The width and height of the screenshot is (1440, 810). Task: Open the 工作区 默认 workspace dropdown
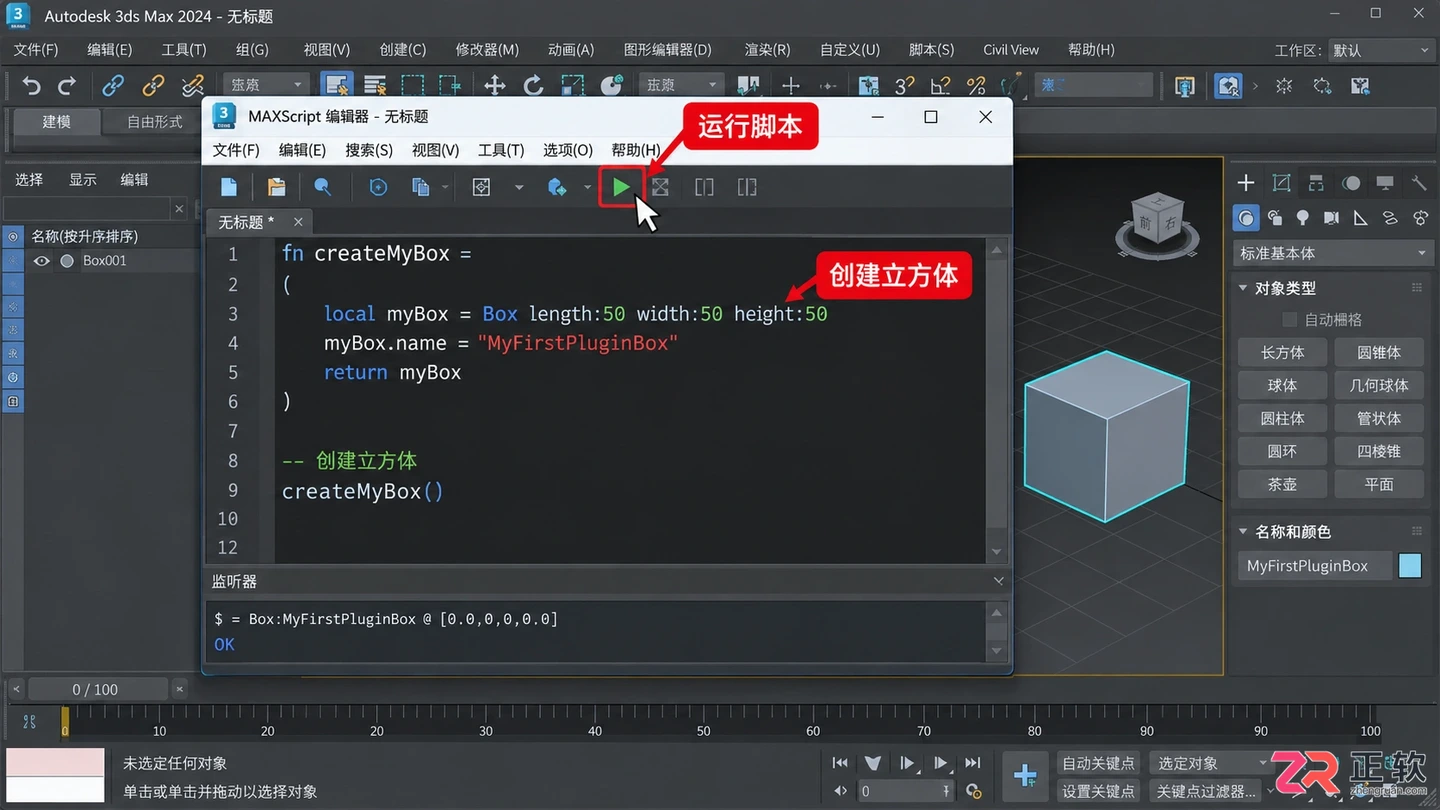point(1381,50)
